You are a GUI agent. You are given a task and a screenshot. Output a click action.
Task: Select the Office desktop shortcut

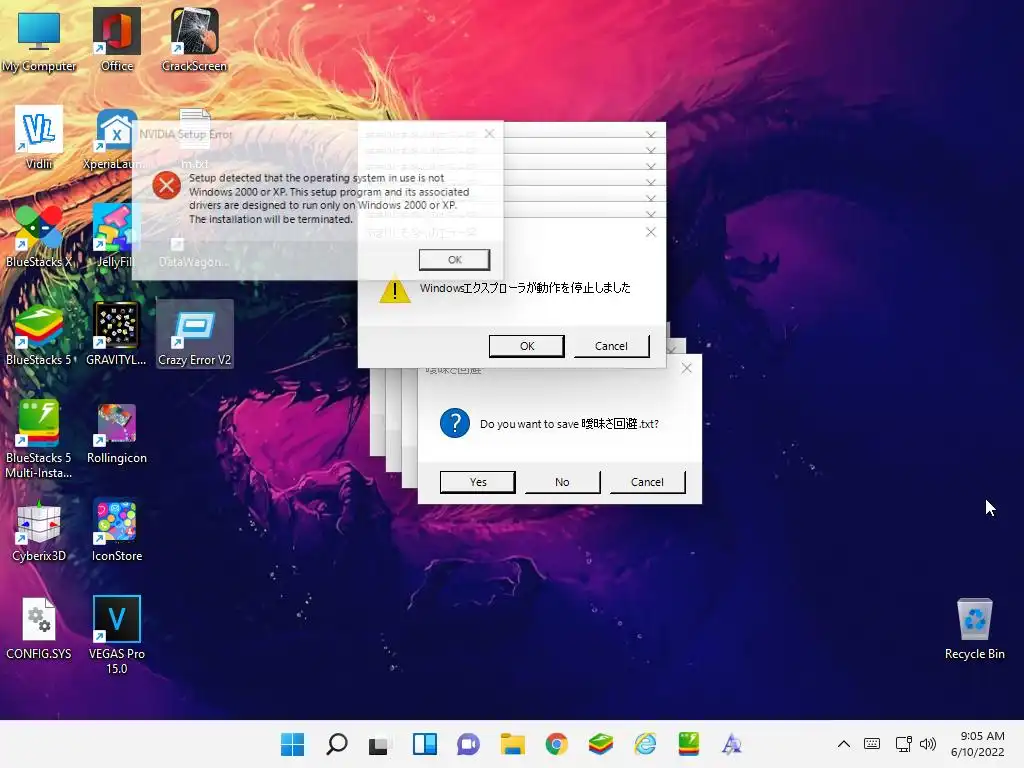(117, 39)
